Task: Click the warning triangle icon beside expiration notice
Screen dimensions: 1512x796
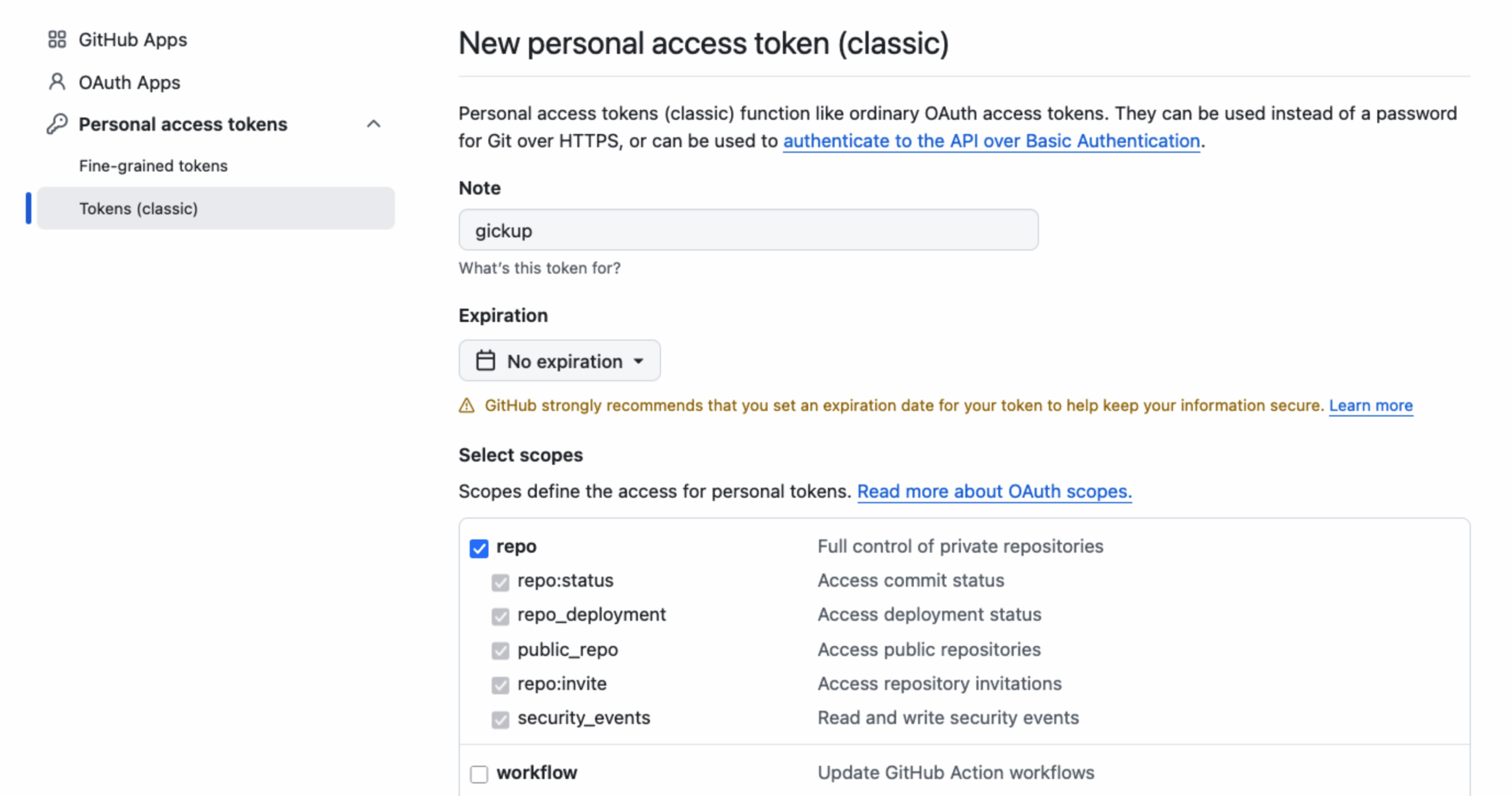Action: click(x=467, y=406)
